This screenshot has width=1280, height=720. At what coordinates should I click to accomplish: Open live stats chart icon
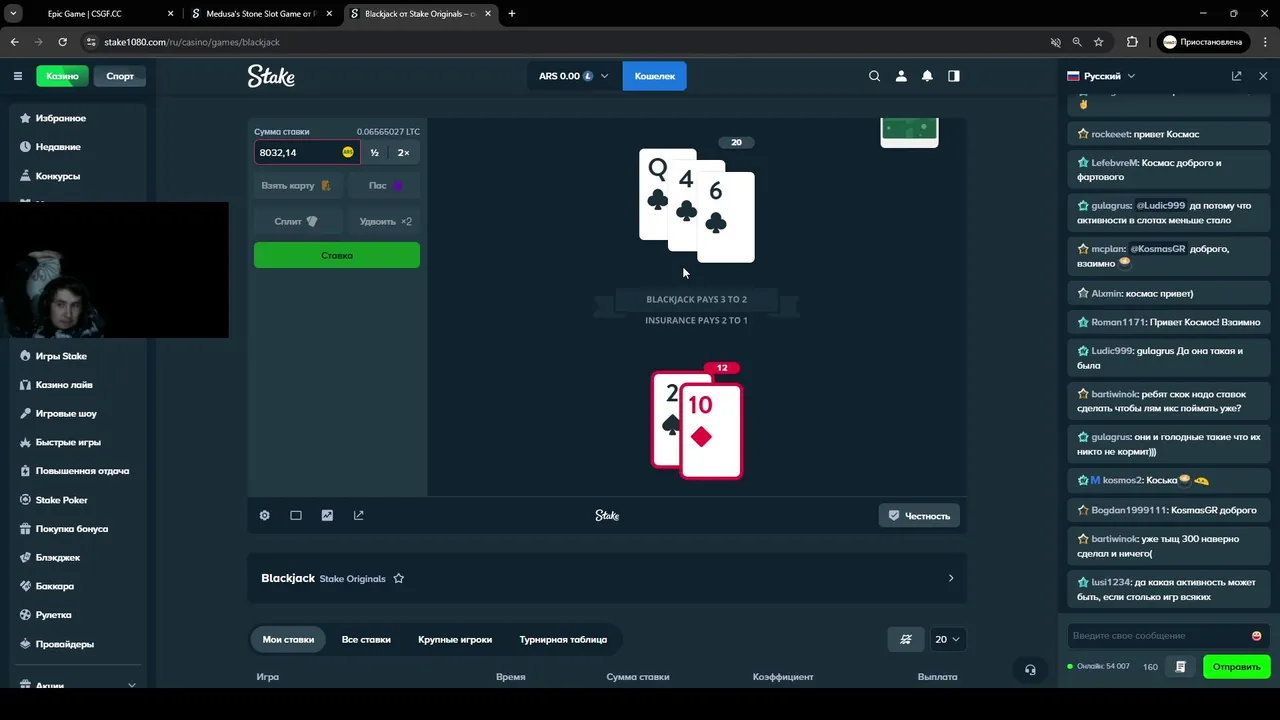coord(327,515)
